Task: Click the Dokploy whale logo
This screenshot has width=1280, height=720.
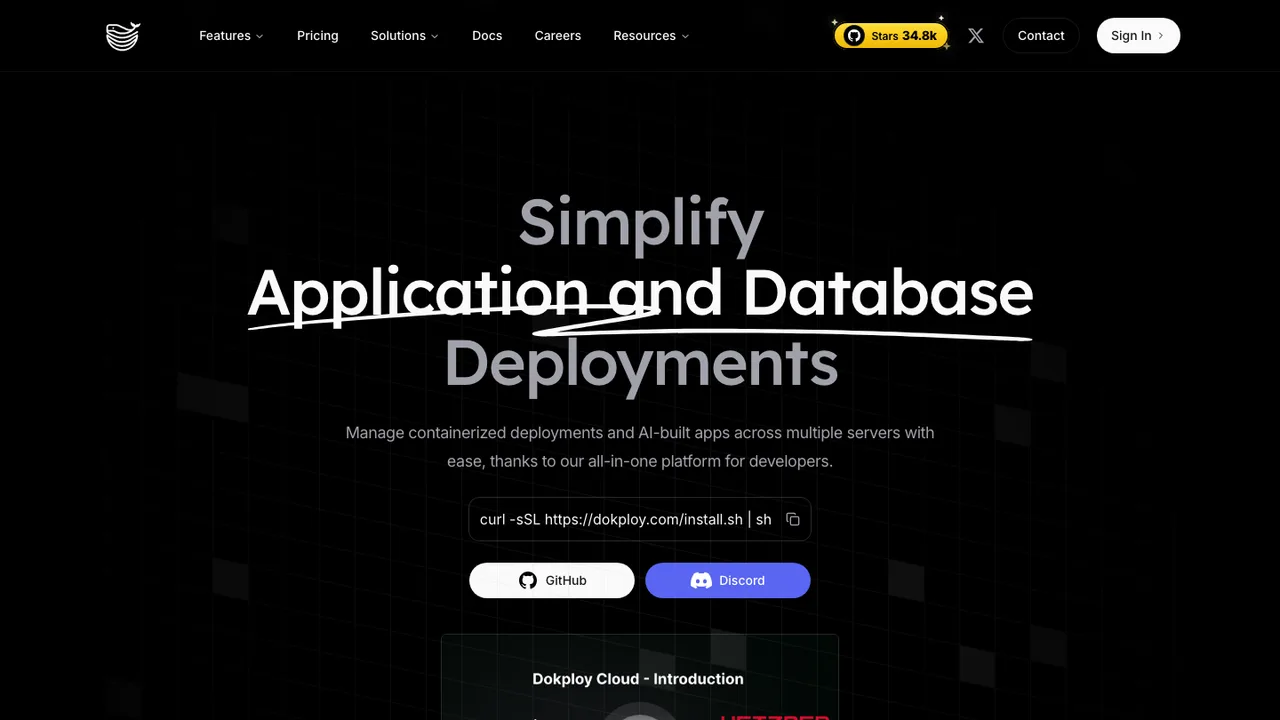Action: (123, 36)
